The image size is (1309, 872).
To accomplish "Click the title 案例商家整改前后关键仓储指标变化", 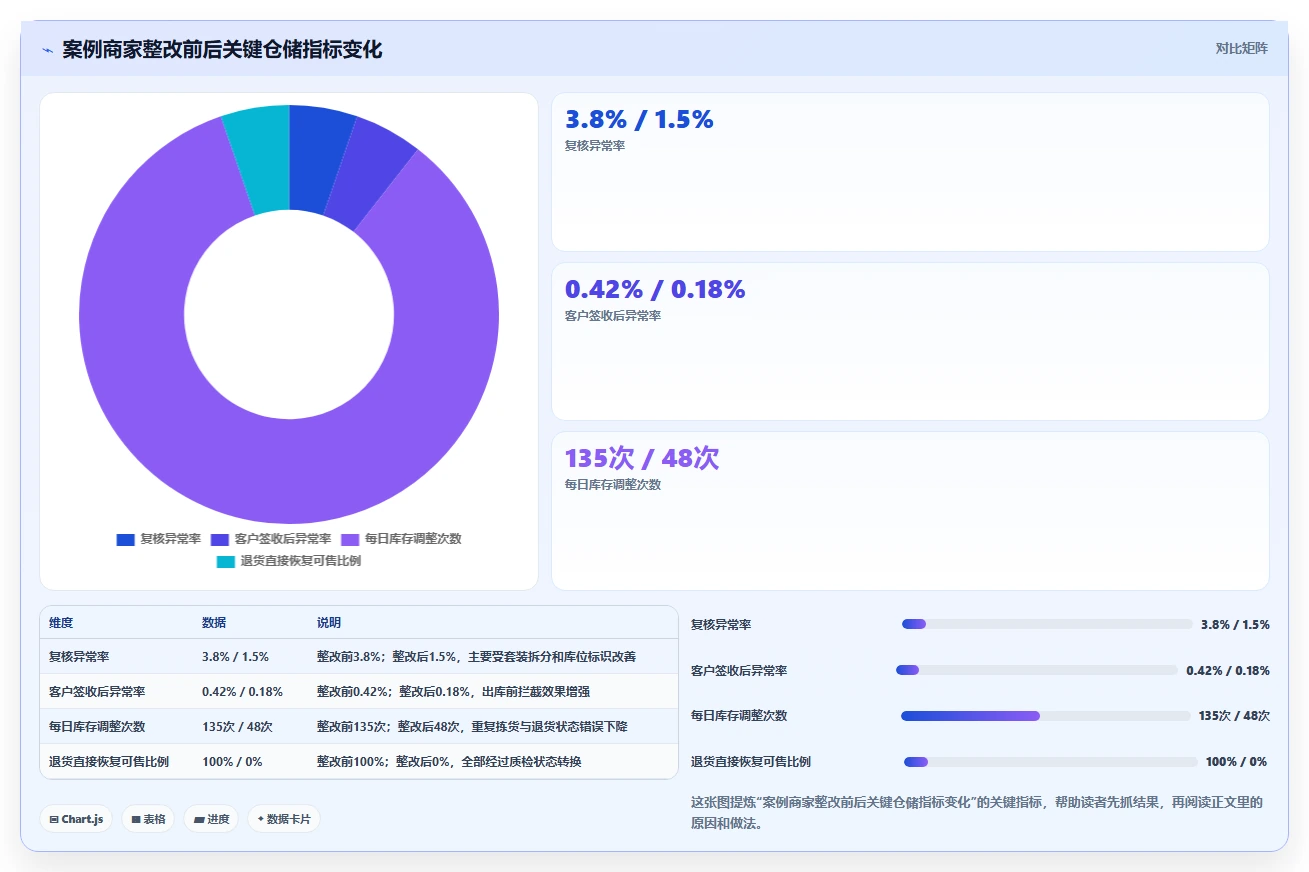I will click(222, 49).
